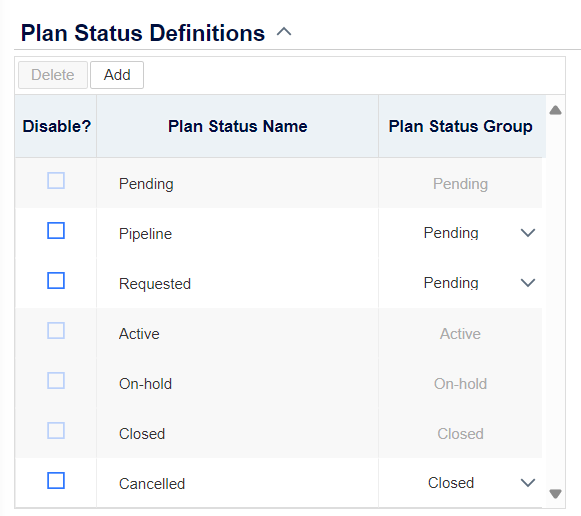Open the Cancelled status group dropdown
The height and width of the screenshot is (516, 581).
460,483
